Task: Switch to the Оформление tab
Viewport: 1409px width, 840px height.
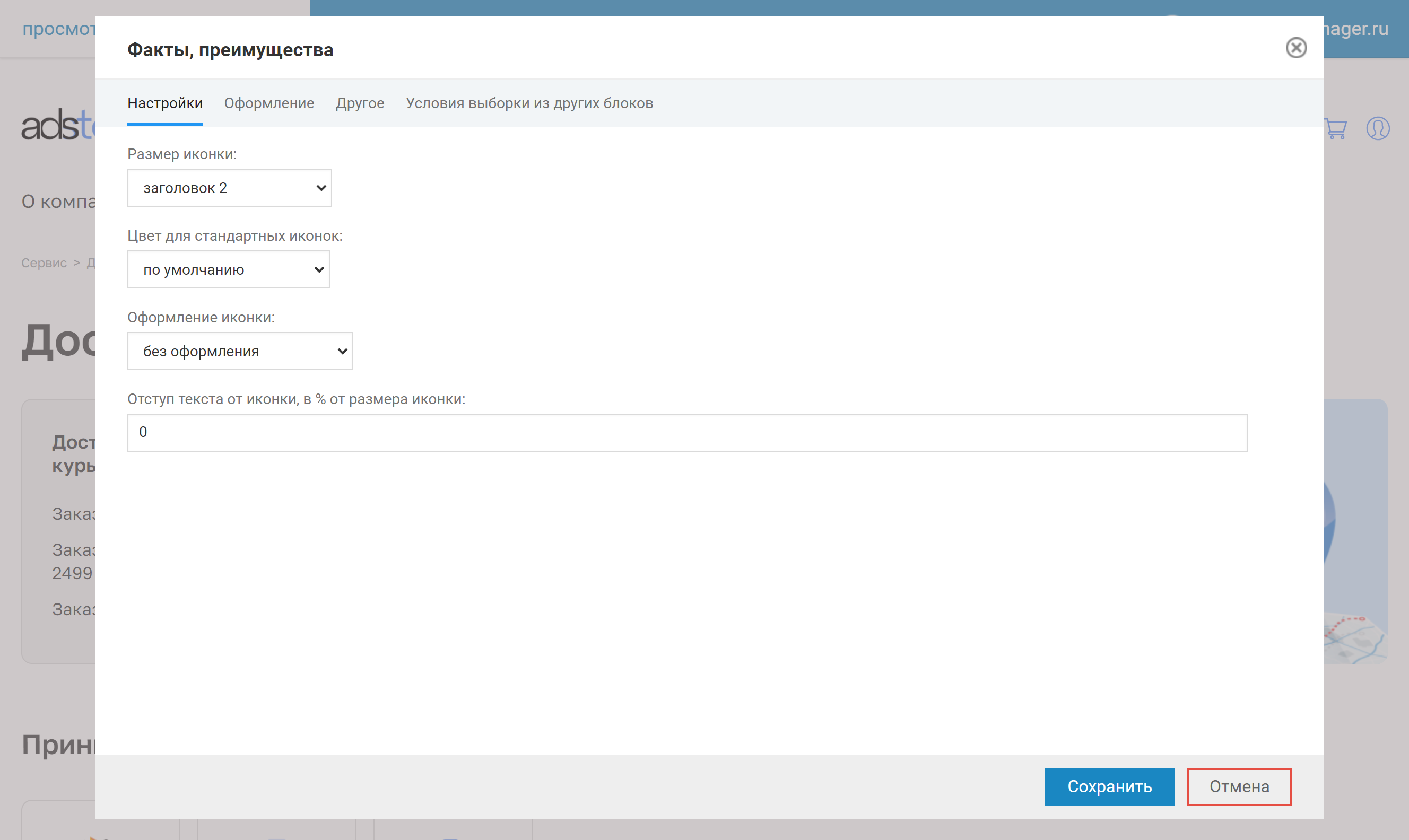Action: point(269,103)
